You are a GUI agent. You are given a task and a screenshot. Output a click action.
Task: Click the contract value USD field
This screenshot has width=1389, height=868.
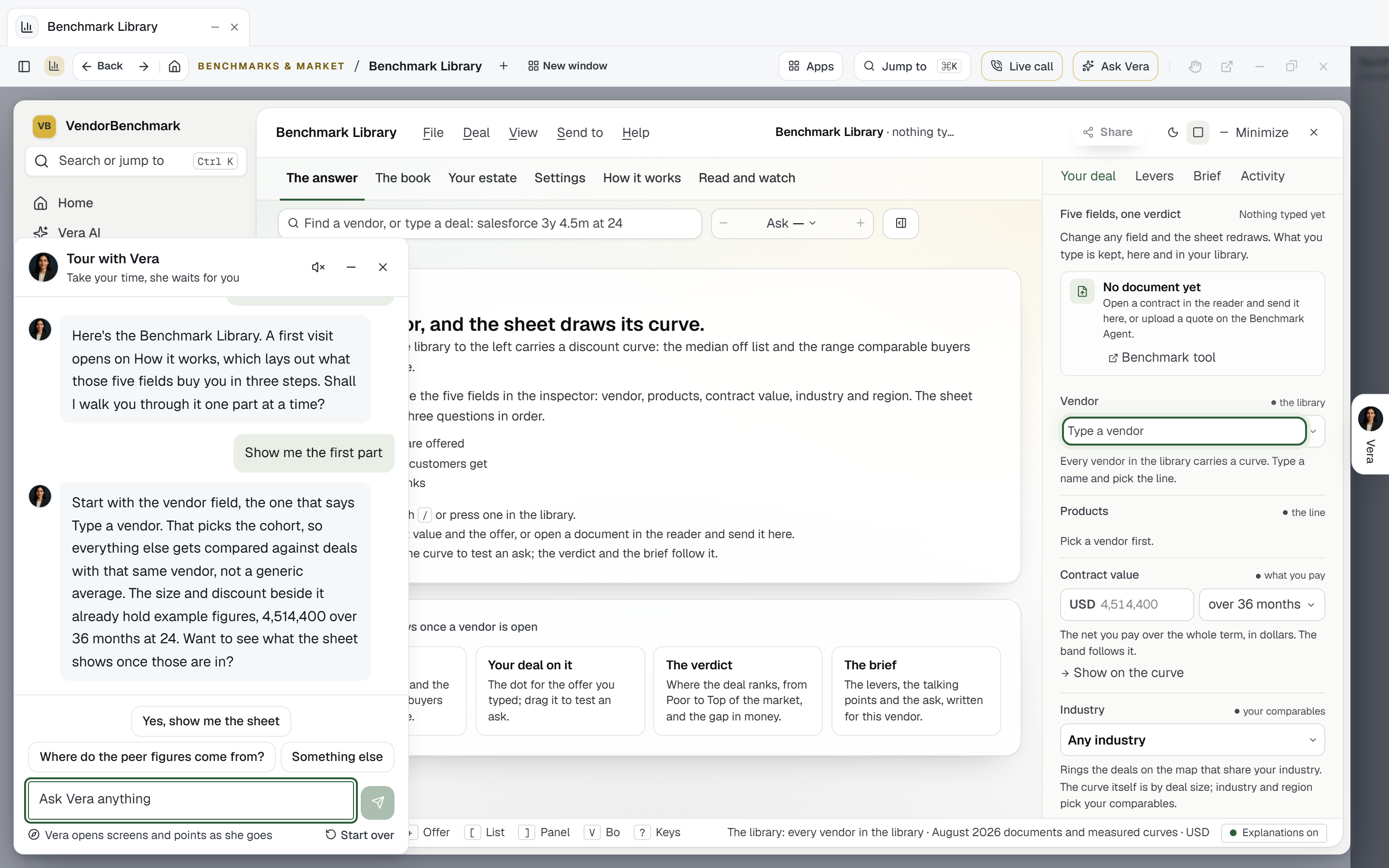1127,605
